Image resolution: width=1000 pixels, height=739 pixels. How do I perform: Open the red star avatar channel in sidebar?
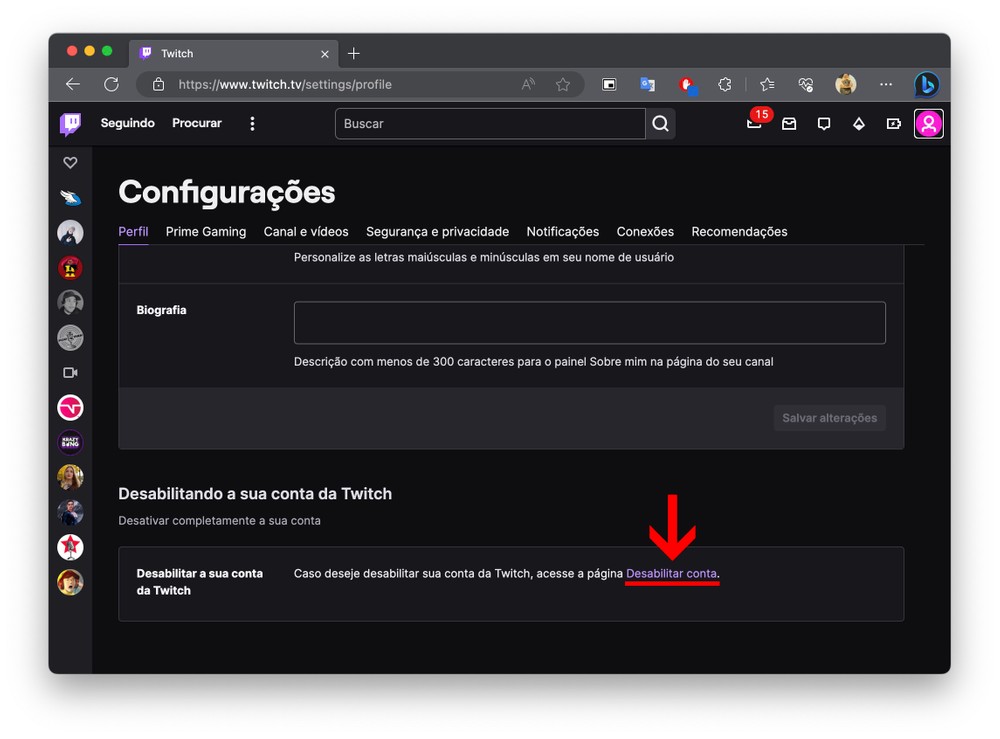pos(70,547)
